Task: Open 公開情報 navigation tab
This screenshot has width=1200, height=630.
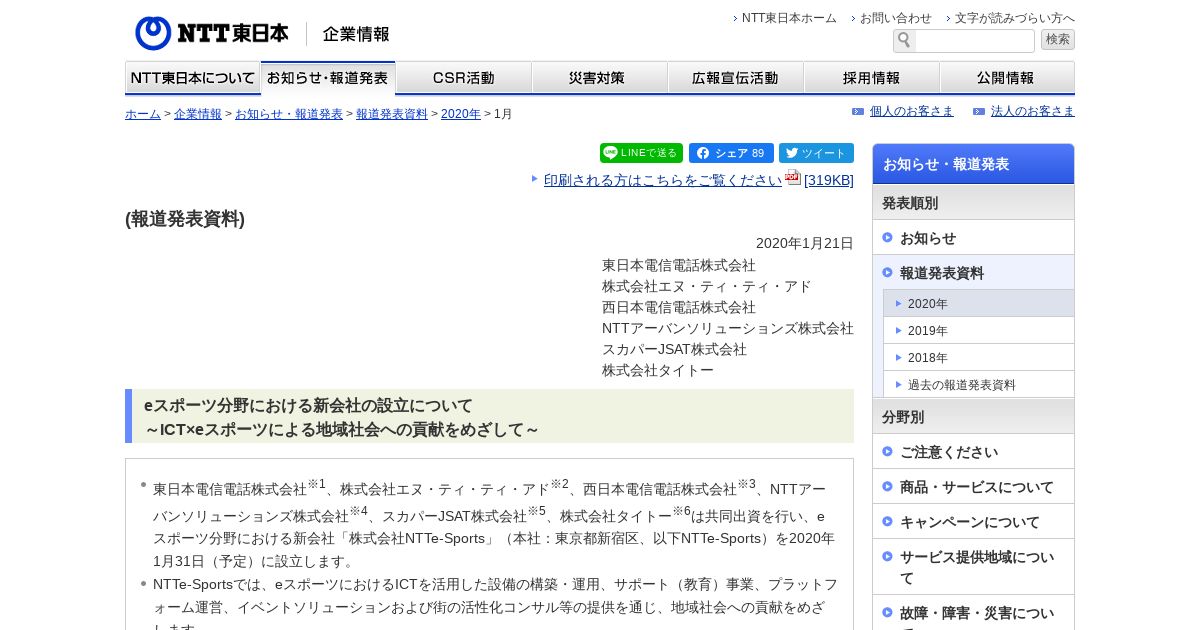Action: (x=1007, y=77)
